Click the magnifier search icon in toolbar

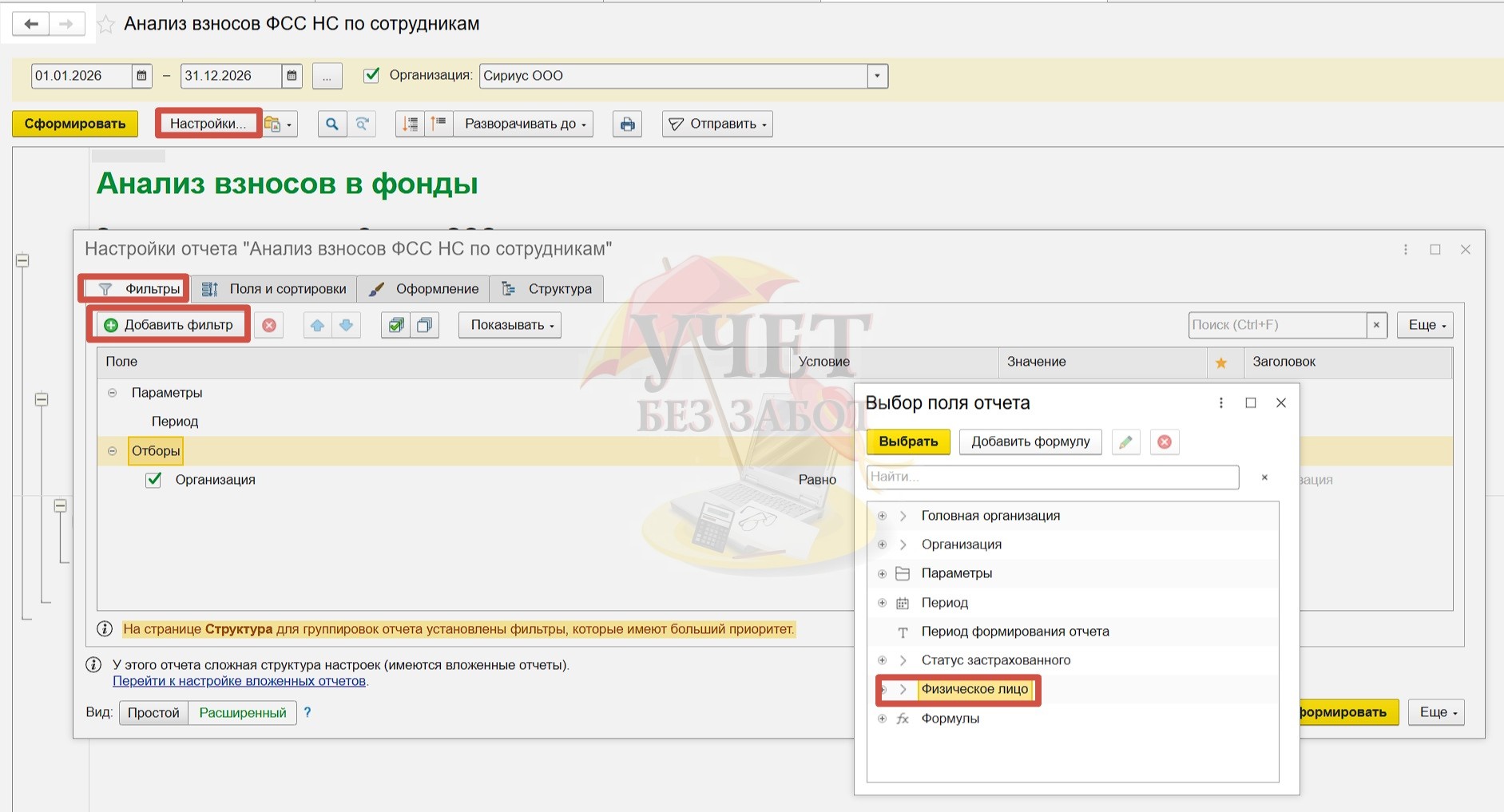click(332, 124)
